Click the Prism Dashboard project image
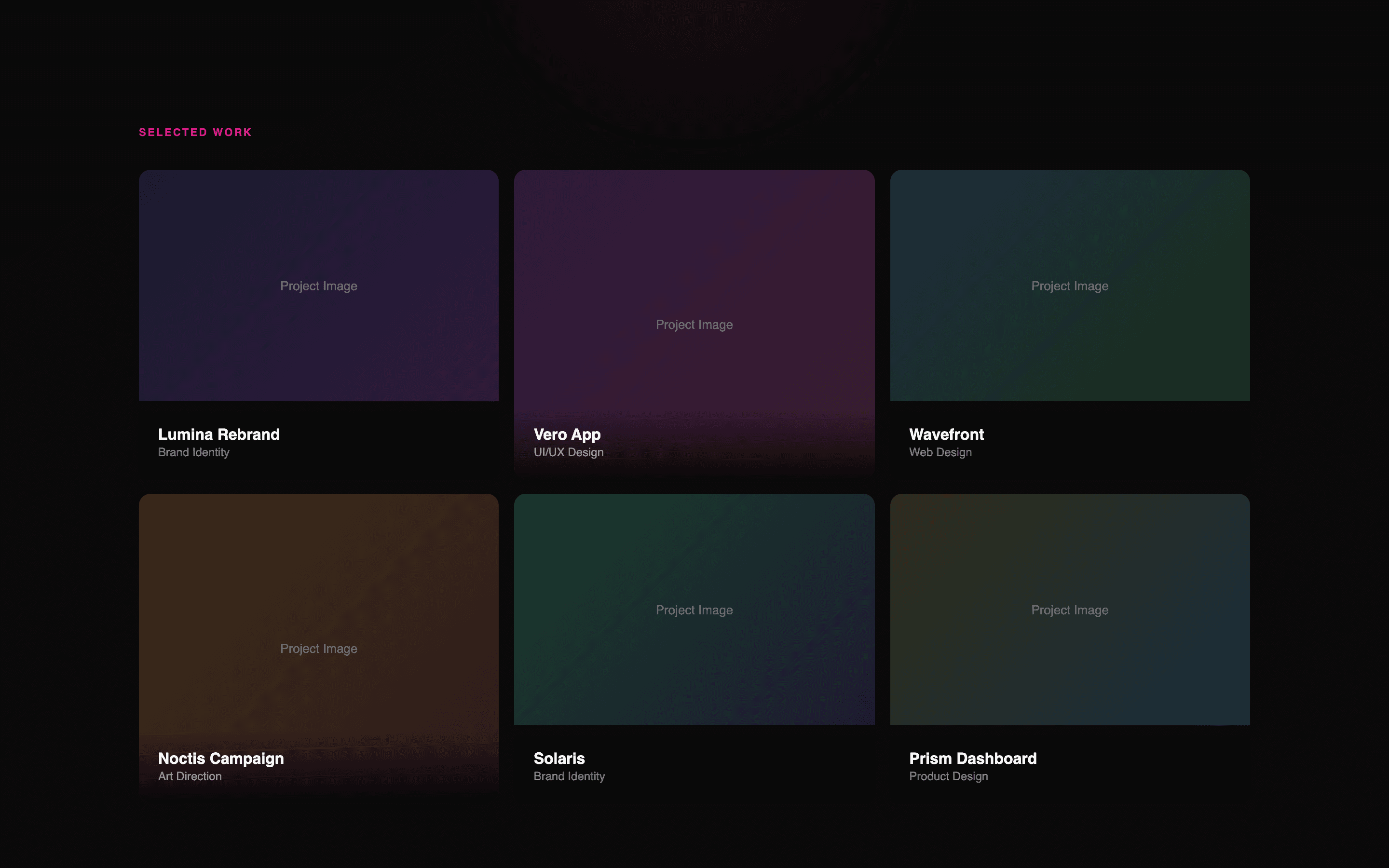Screen dimensions: 1389x868 pos(1070,610)
